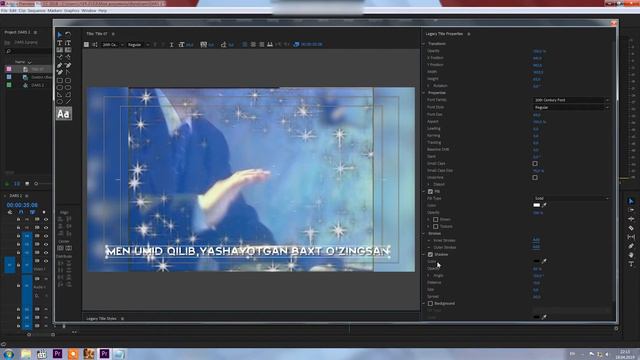
Task: Click the timeline timecode 00:00:35:08
Action: (x=22, y=205)
